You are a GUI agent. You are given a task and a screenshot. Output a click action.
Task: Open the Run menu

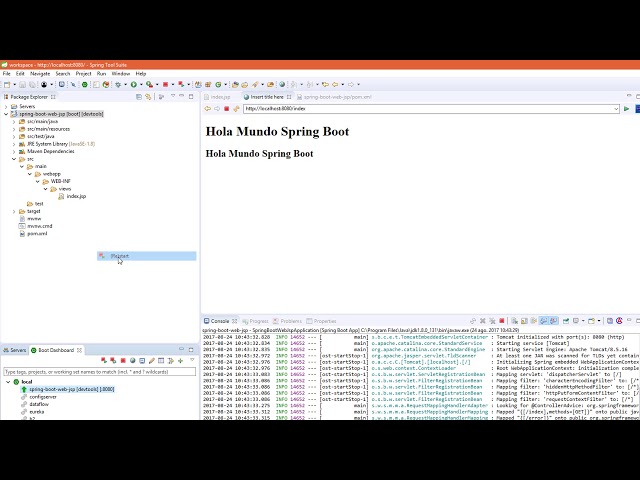(x=101, y=74)
